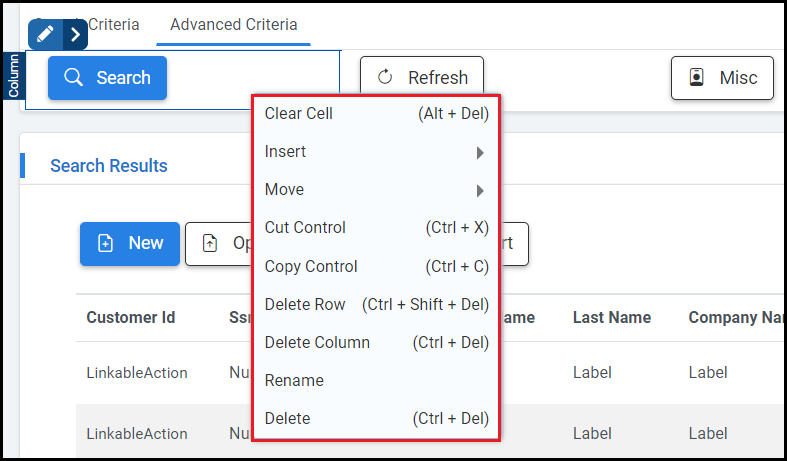Screen dimensions: 787x461
Task: Click the pencil edit icon
Action: 45,34
